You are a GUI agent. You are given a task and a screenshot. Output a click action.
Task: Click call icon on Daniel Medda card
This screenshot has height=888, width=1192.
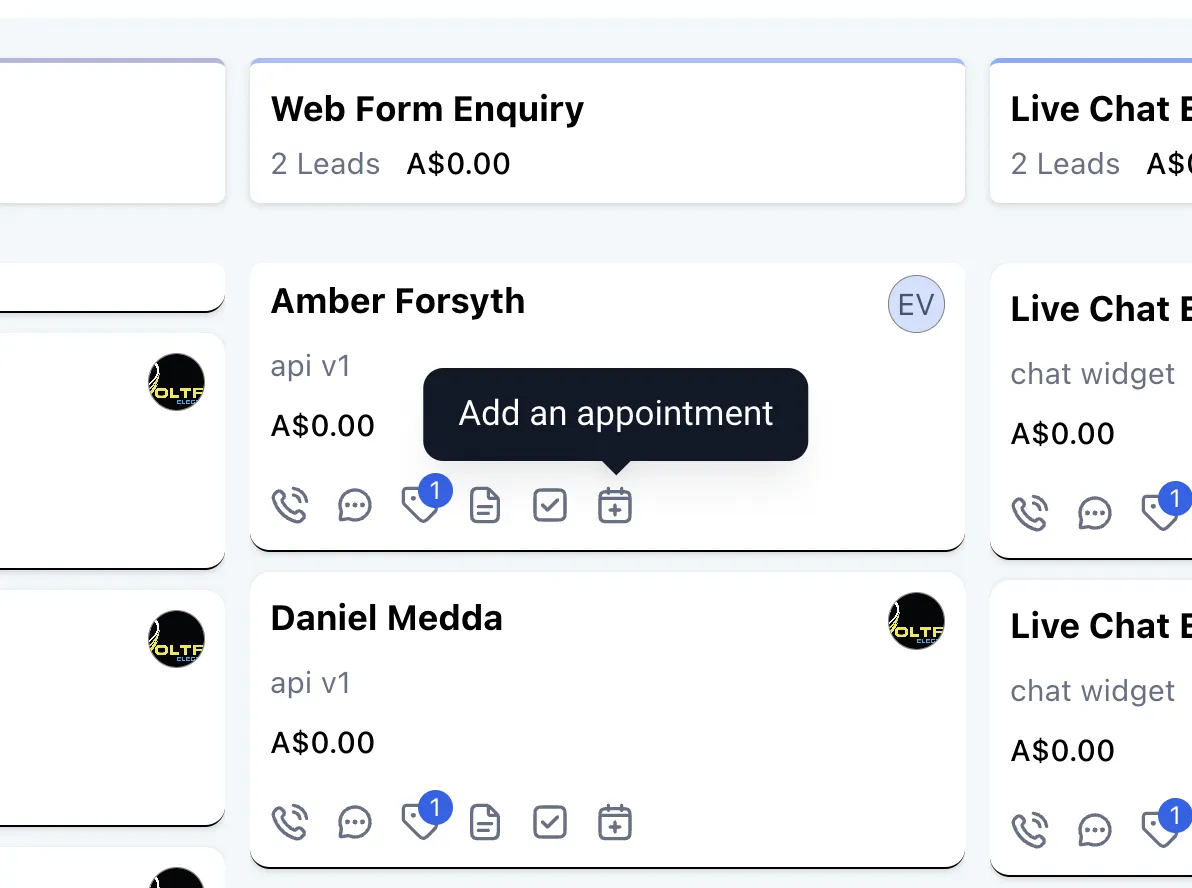coord(290,822)
